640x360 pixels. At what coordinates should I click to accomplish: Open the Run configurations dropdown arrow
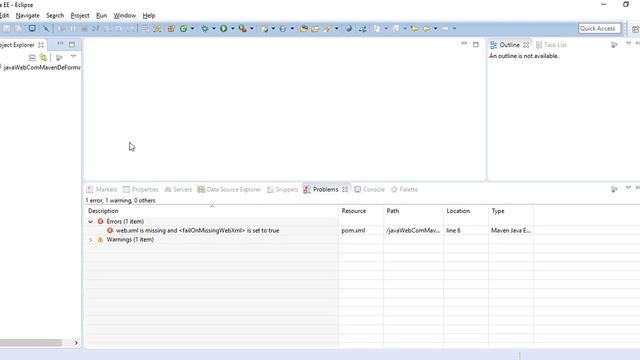point(233,29)
